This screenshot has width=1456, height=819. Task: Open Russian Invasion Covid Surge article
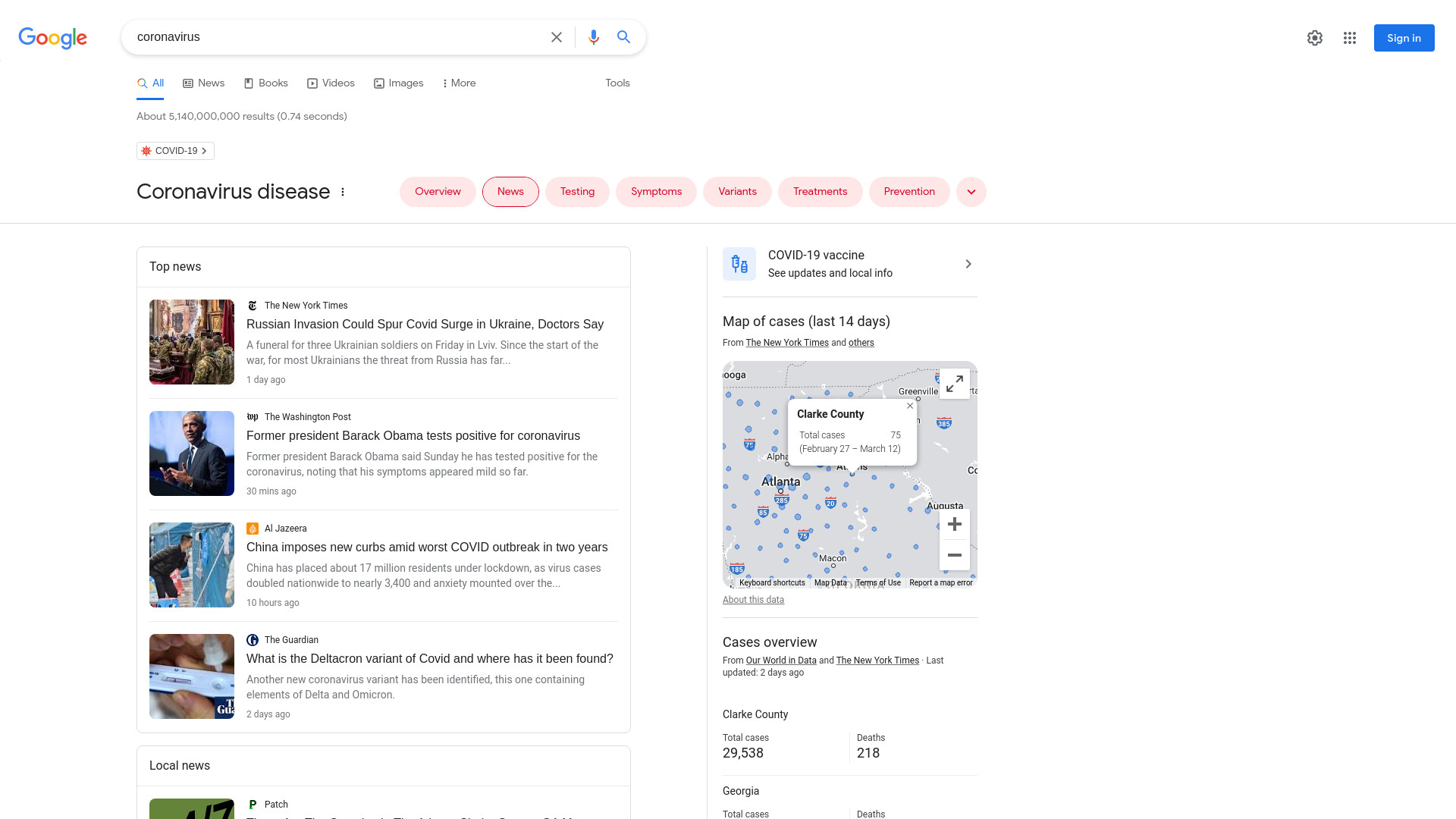425,325
